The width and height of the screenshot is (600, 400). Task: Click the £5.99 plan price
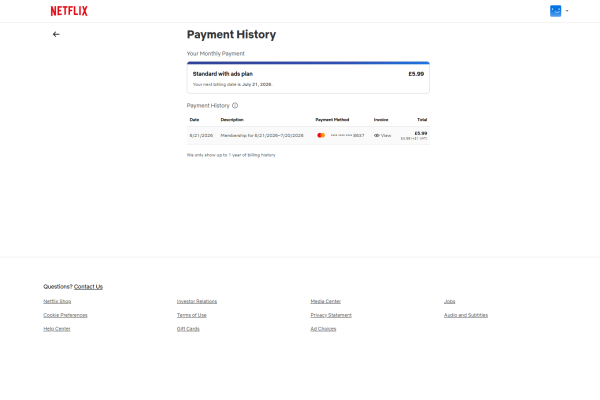[416, 74]
